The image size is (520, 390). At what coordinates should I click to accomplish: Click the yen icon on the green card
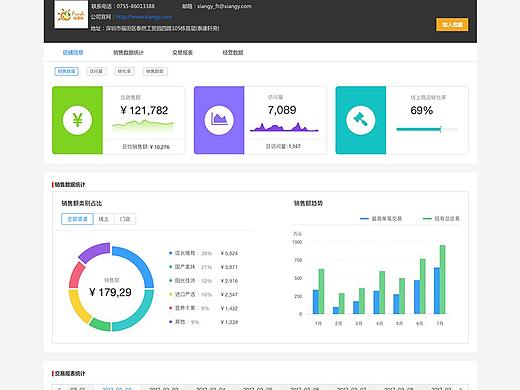click(x=77, y=120)
